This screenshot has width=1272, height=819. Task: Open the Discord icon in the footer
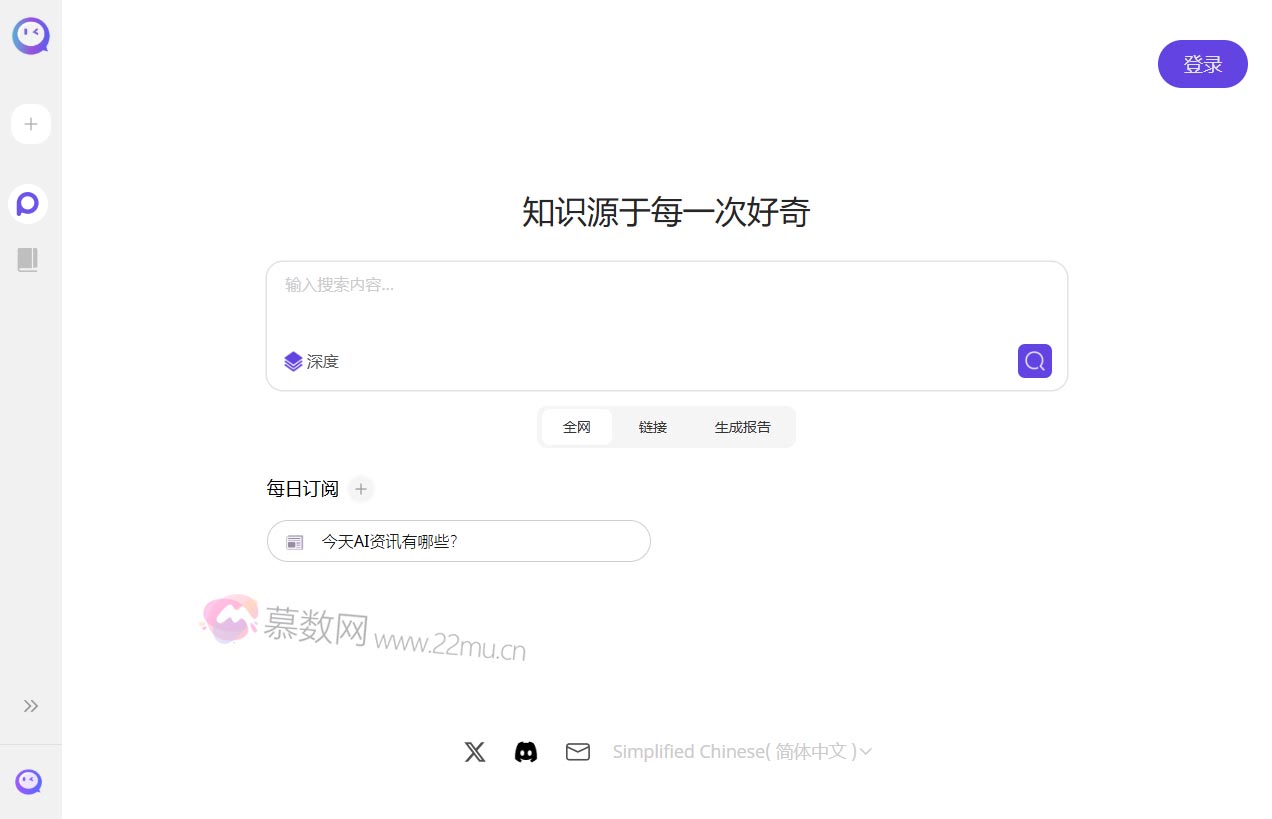tap(526, 752)
